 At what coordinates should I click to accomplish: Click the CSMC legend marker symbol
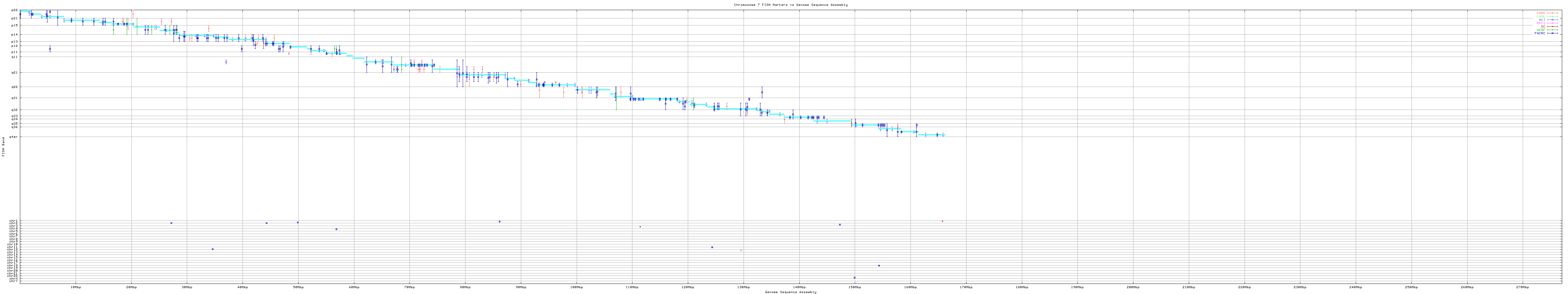pyautogui.click(x=1552, y=13)
